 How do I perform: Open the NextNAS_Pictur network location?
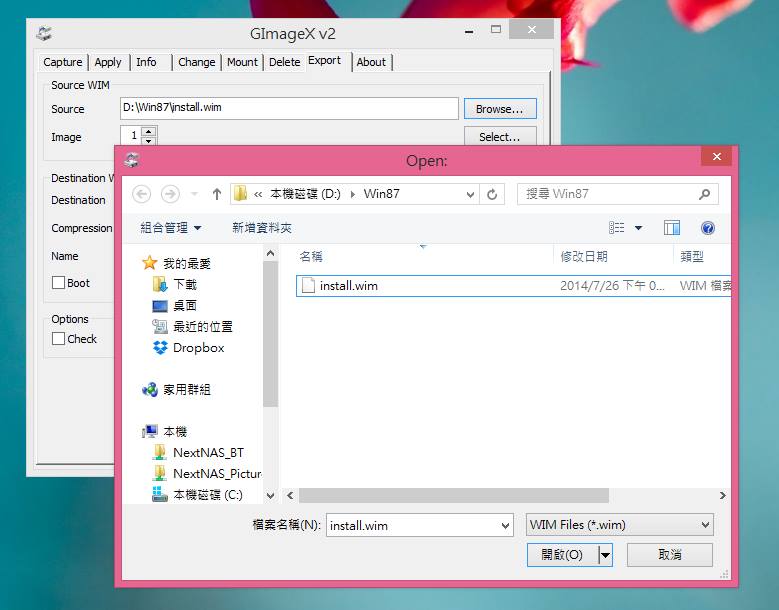click(207, 473)
